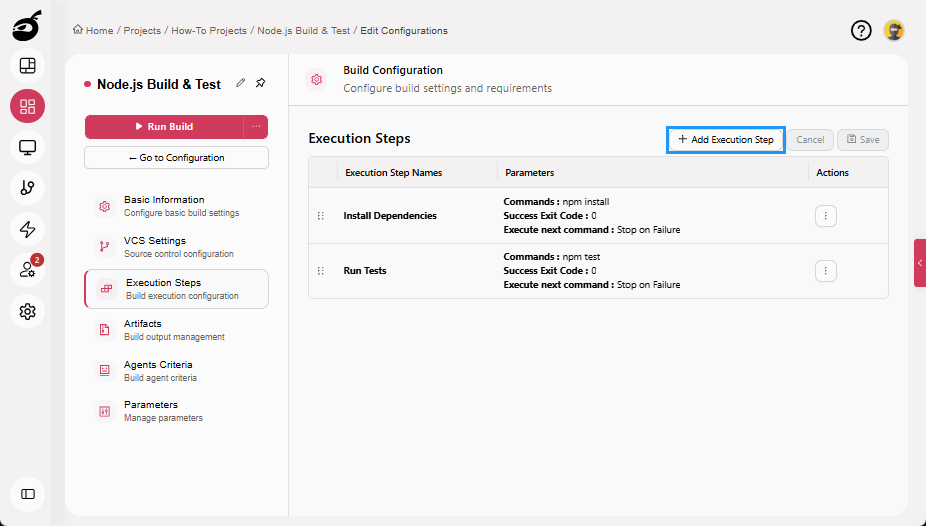
Task: Grab the drag handle for Run Tests
Action: 321,270
